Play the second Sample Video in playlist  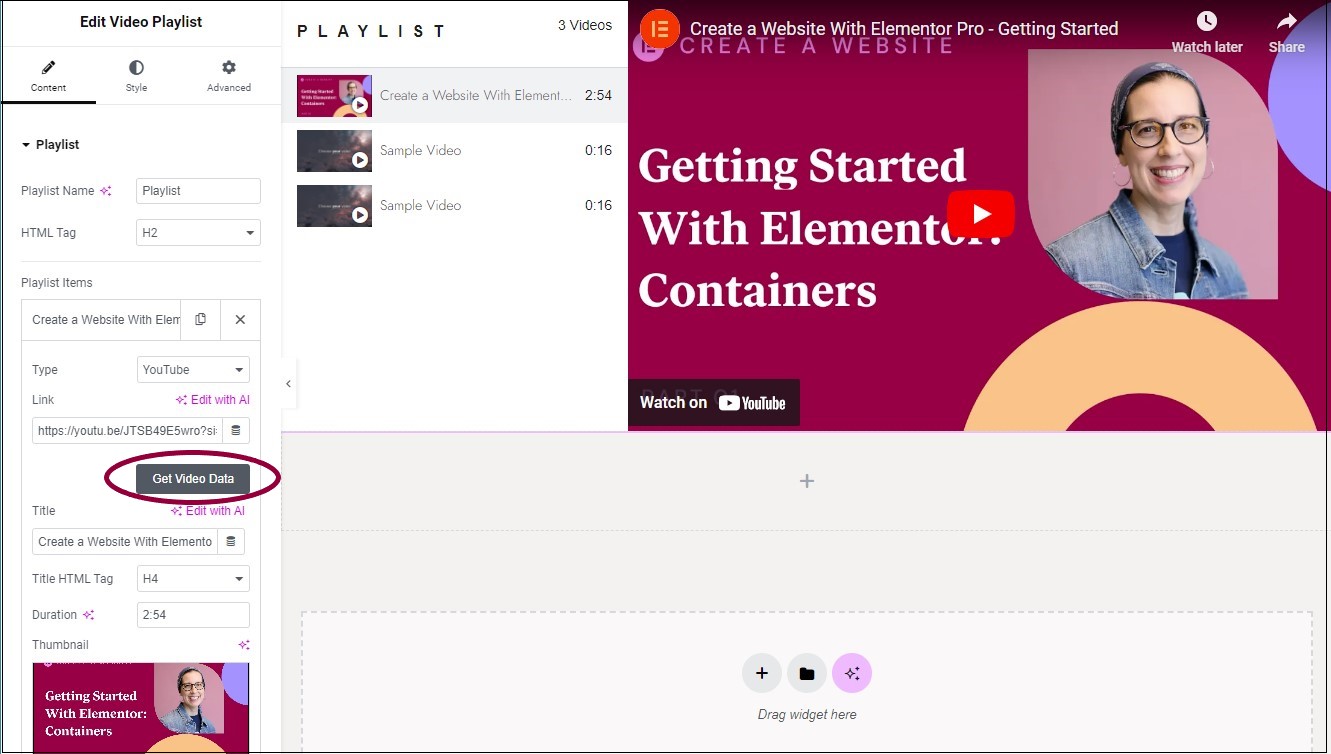click(x=455, y=206)
